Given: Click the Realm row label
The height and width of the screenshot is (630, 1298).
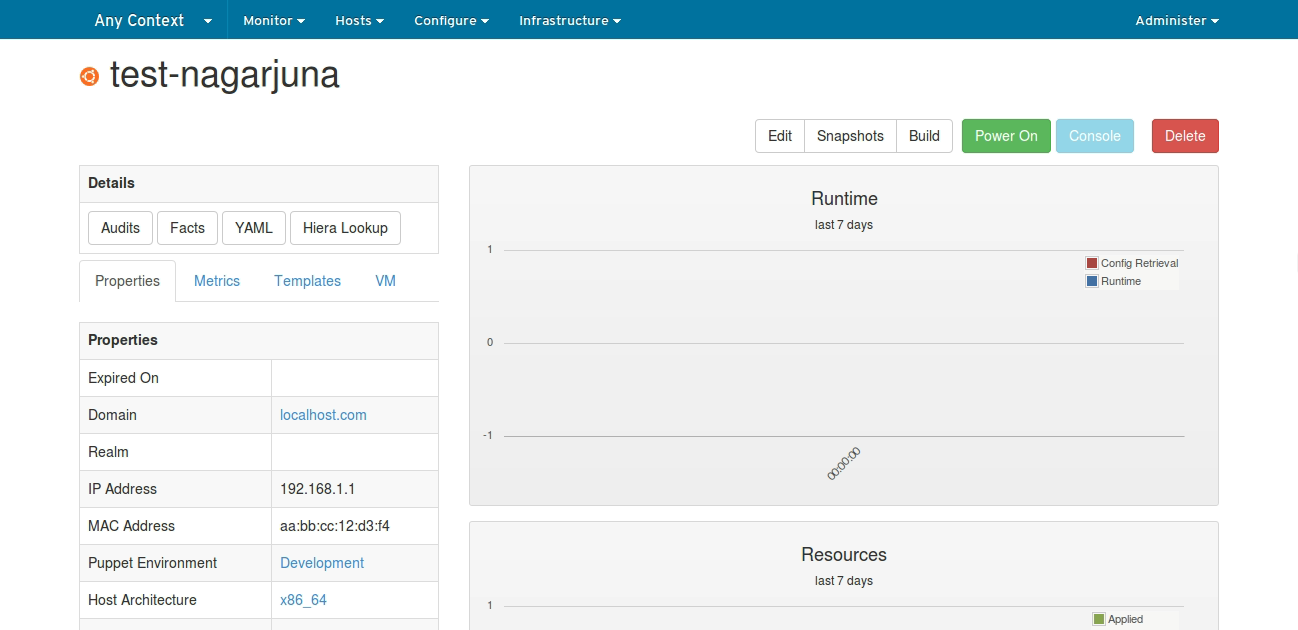Looking at the screenshot, I should 108,452.
